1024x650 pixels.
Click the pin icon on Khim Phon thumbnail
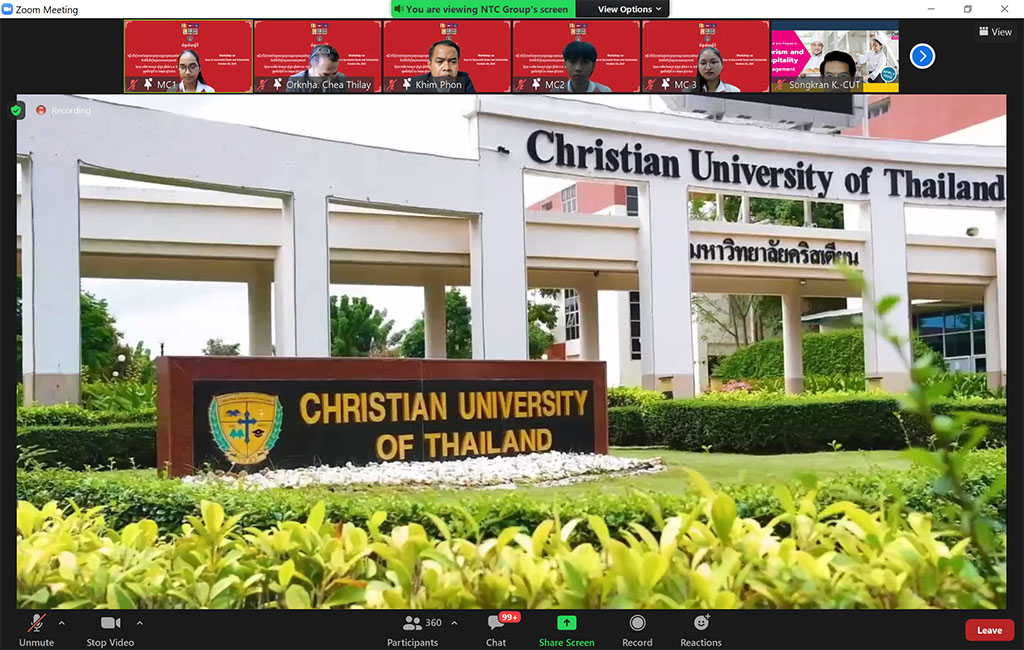(407, 84)
